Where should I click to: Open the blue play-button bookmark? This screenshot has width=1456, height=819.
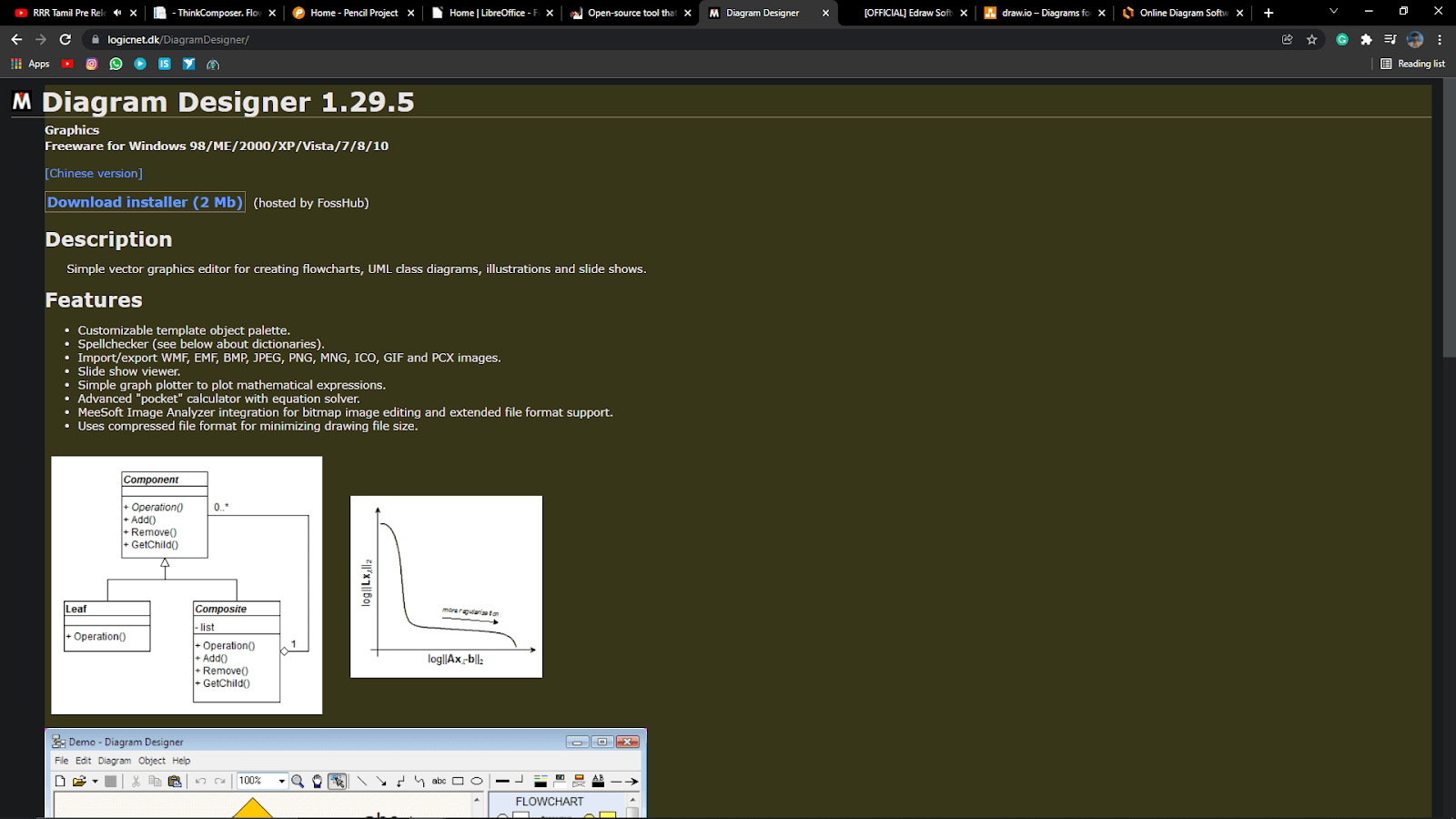coord(140,64)
